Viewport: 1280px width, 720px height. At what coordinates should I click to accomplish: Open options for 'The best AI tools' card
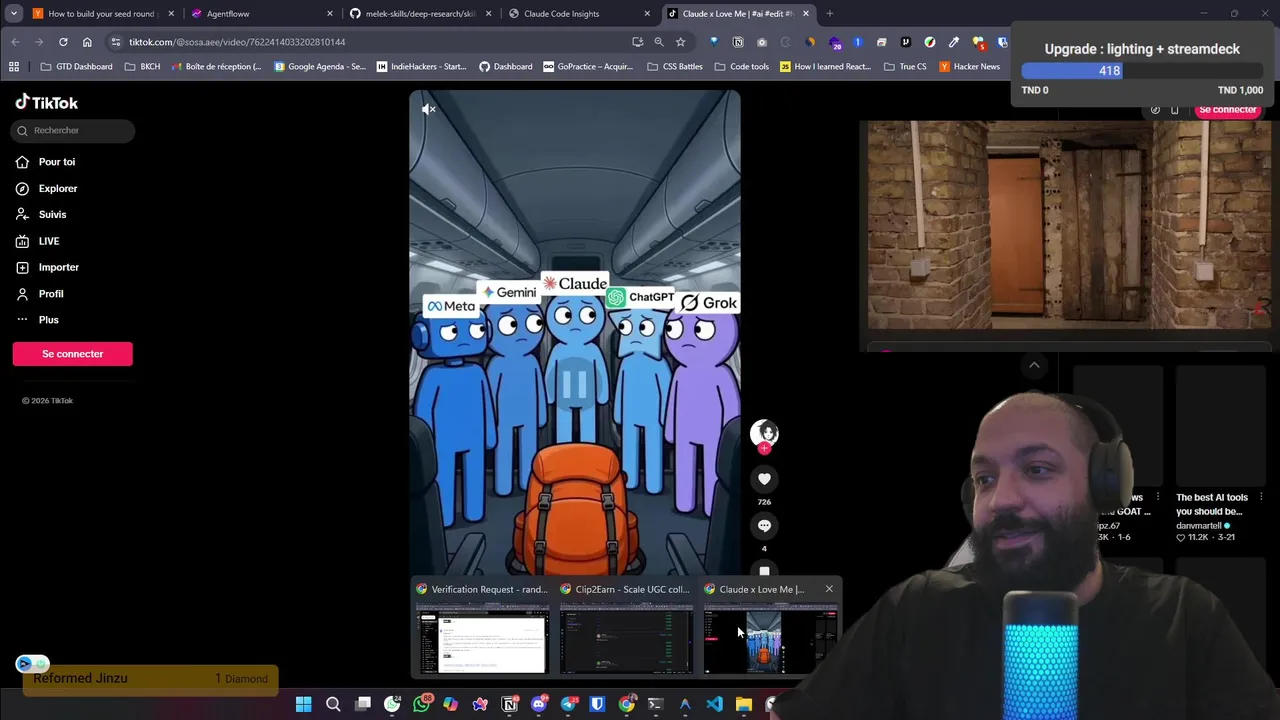(1261, 497)
